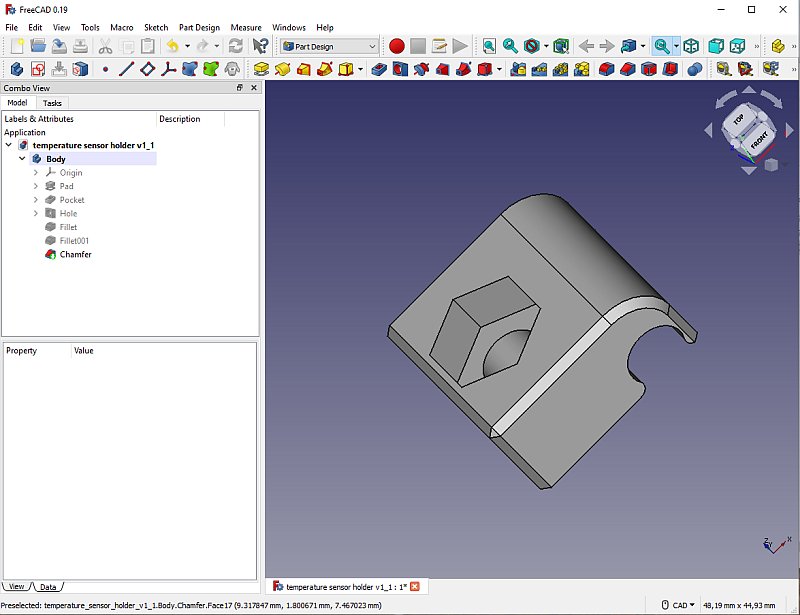Viewport: 800px width, 615px height.
Task: Open subtractive primitive dropdown arrow
Action: coord(499,69)
